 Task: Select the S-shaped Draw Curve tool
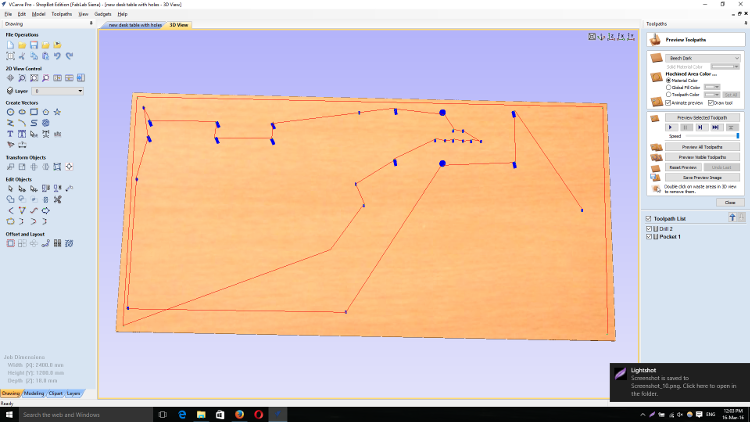[33, 123]
